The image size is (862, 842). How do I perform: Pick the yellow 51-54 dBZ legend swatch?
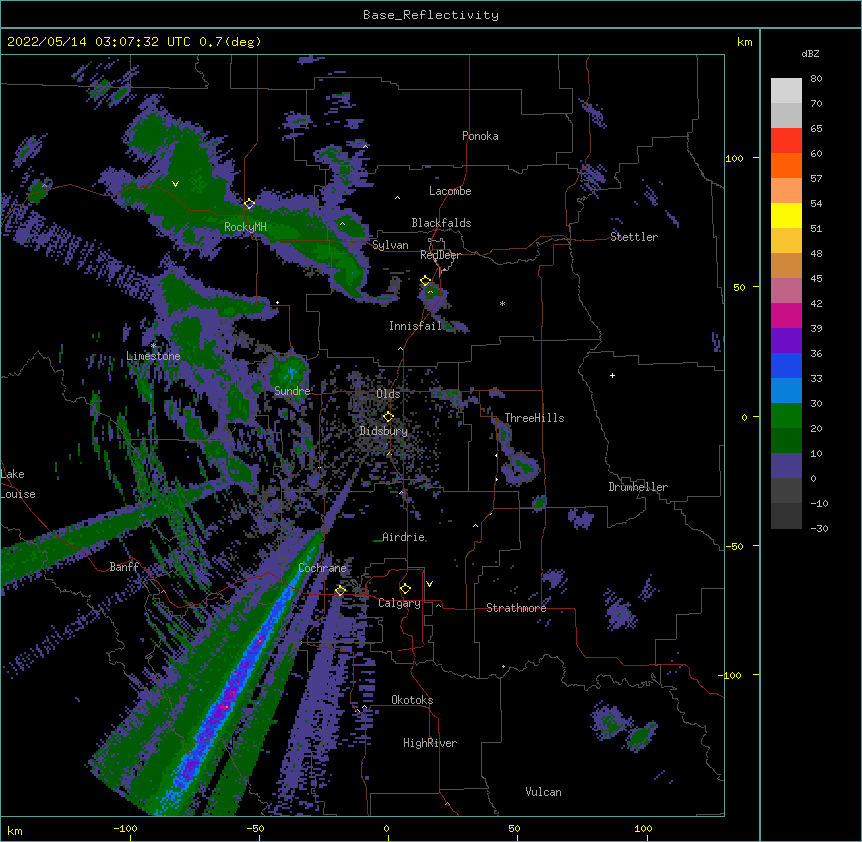tap(786, 215)
